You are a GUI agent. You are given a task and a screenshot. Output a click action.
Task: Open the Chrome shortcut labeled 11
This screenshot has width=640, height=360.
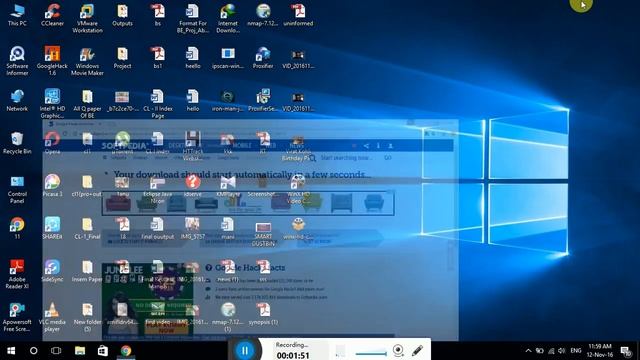pos(17,227)
